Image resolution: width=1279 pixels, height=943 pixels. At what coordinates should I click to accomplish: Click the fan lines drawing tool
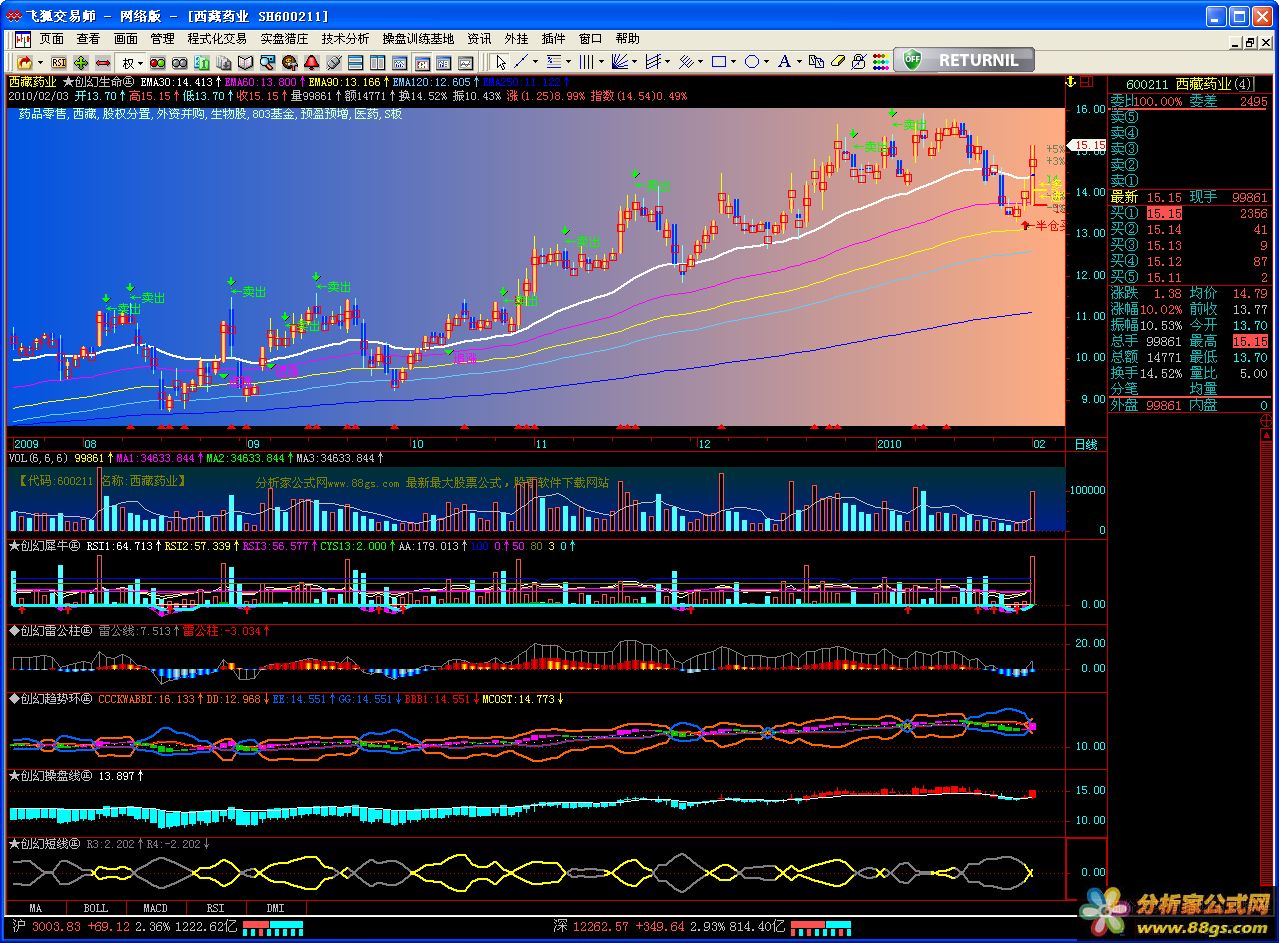point(619,62)
